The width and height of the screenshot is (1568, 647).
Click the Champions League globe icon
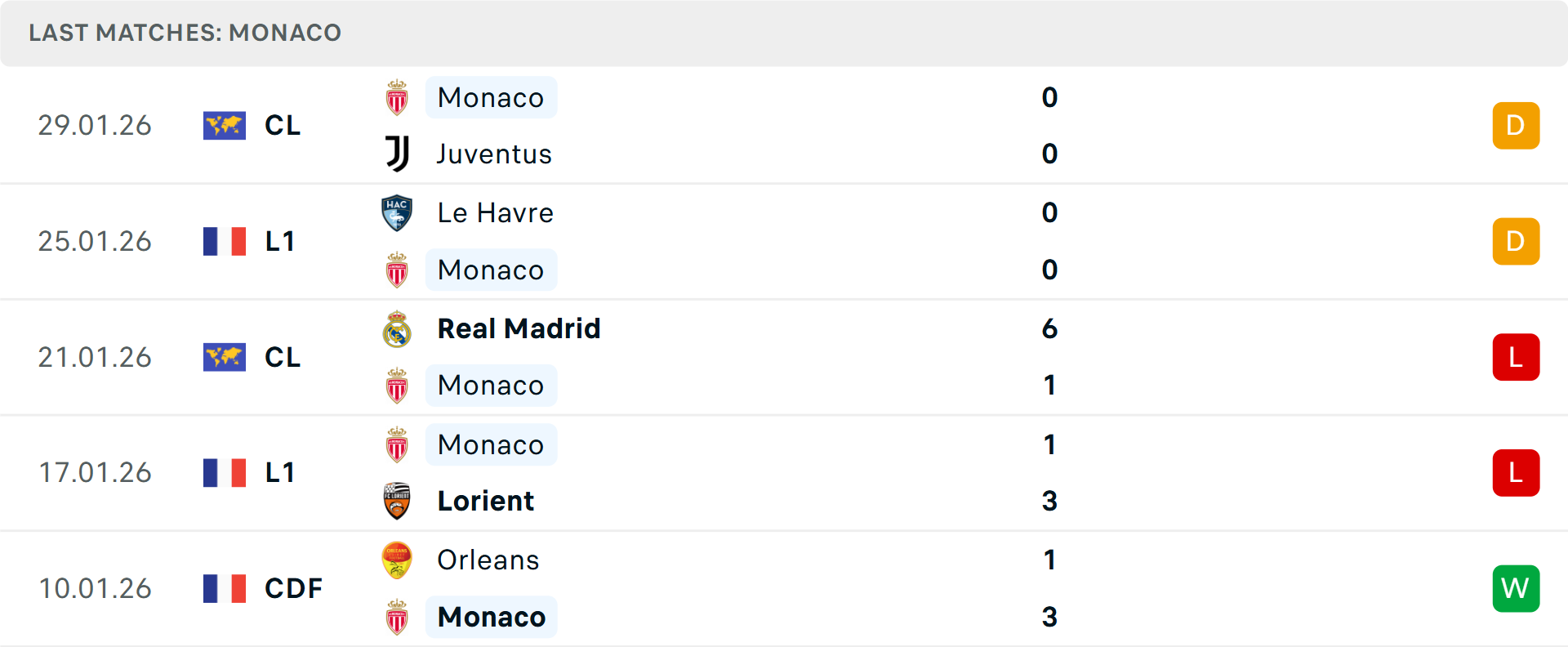click(x=225, y=126)
